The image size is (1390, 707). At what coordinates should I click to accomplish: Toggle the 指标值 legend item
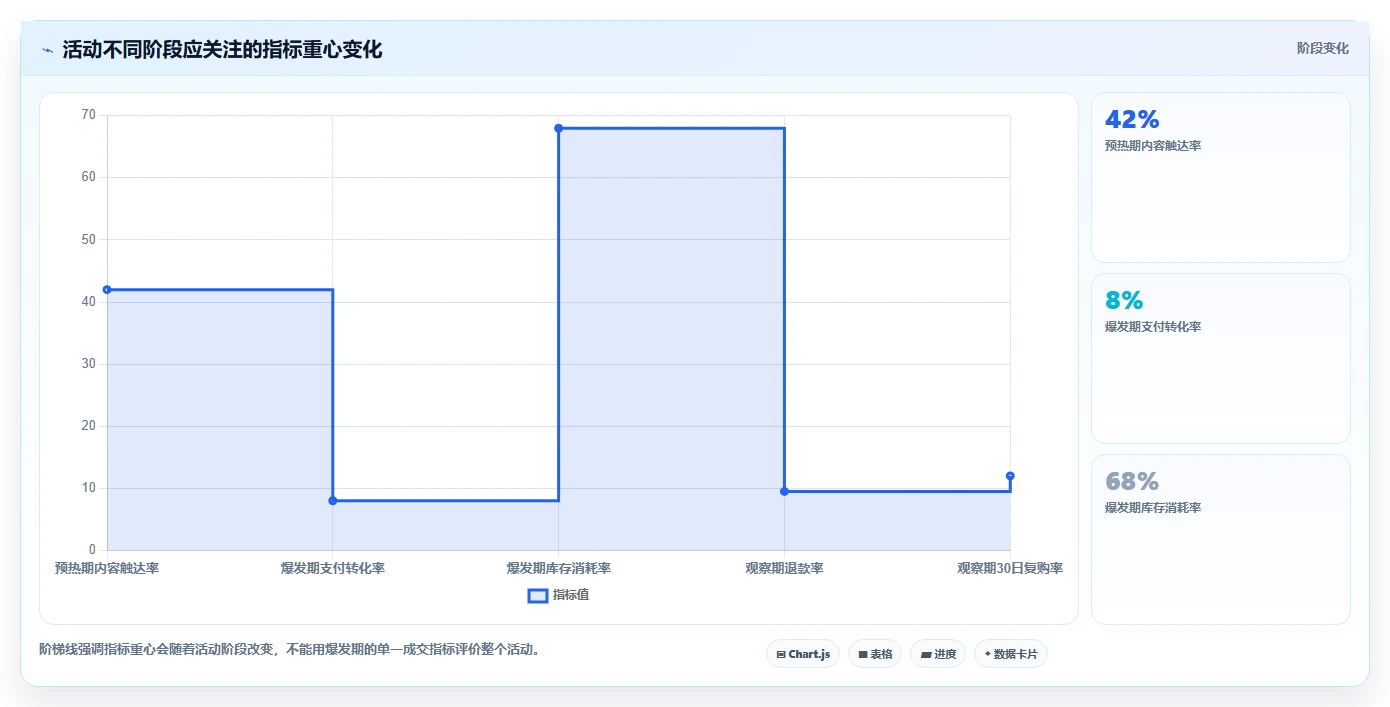(559, 595)
